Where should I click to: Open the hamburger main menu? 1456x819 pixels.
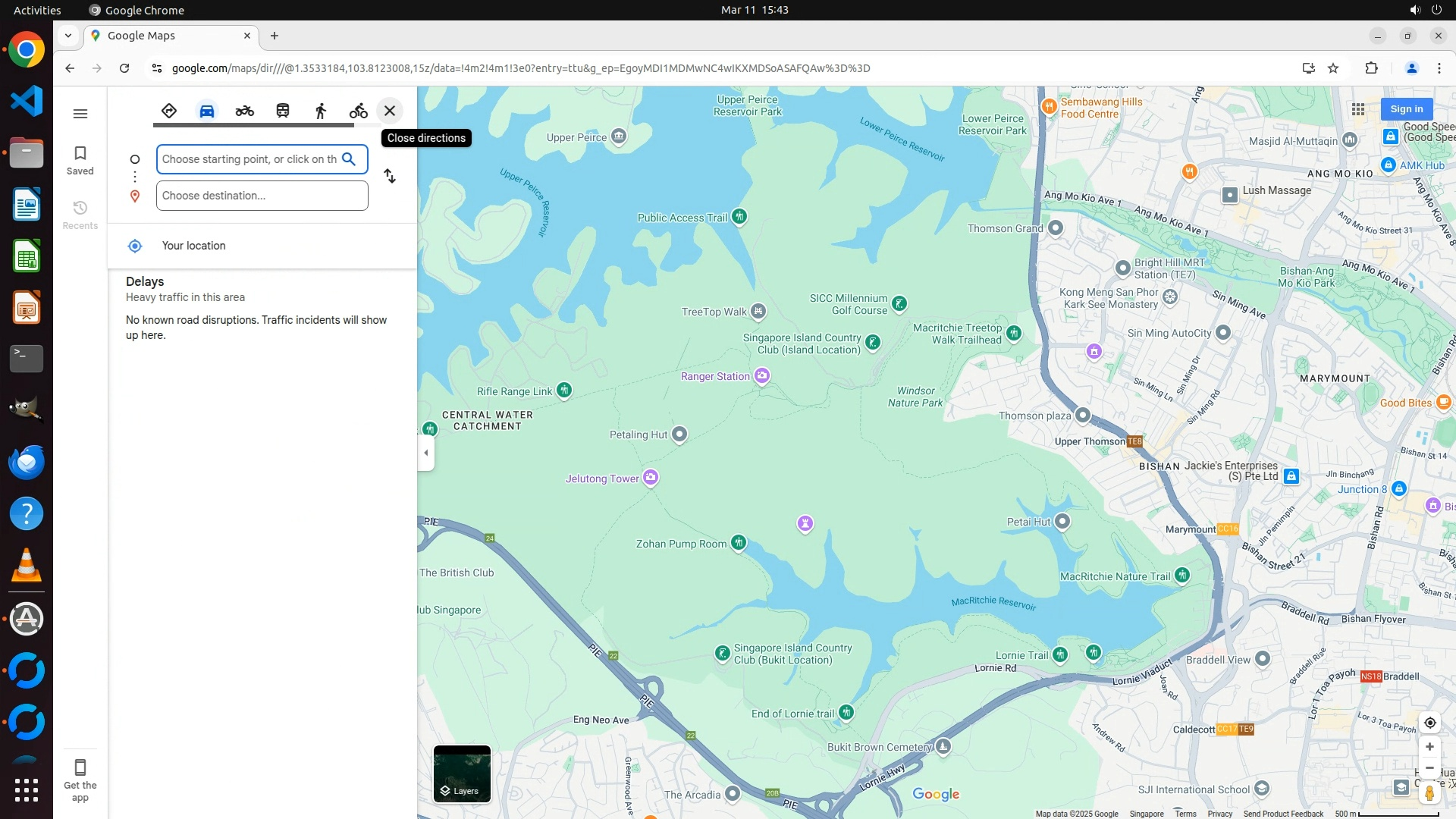click(80, 114)
